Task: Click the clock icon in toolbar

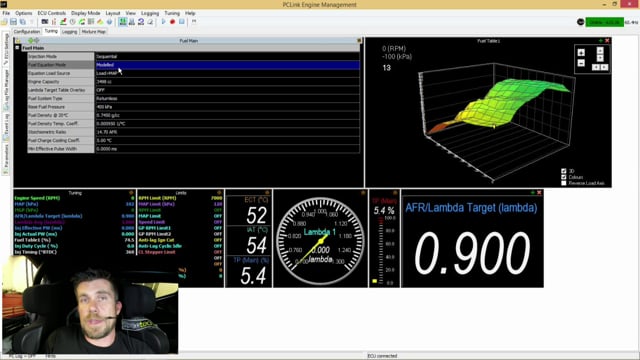Action: (73, 22)
